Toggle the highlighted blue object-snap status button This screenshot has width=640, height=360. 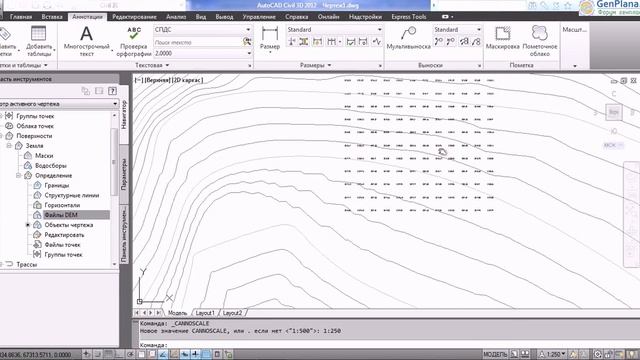click(x=163, y=354)
